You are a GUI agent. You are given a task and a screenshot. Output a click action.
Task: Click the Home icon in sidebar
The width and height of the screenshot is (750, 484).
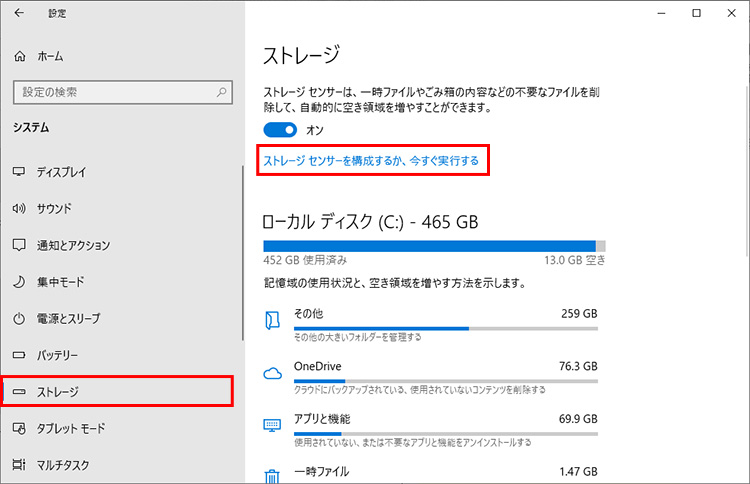click(x=19, y=56)
